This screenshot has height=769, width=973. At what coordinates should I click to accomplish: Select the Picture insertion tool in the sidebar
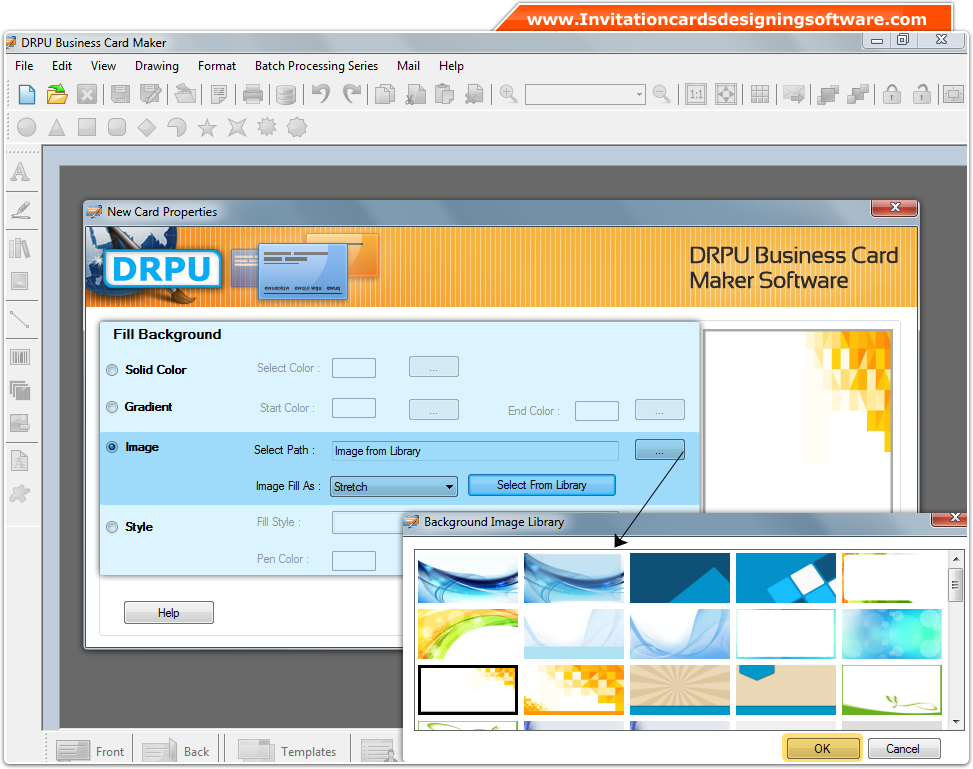[22, 283]
